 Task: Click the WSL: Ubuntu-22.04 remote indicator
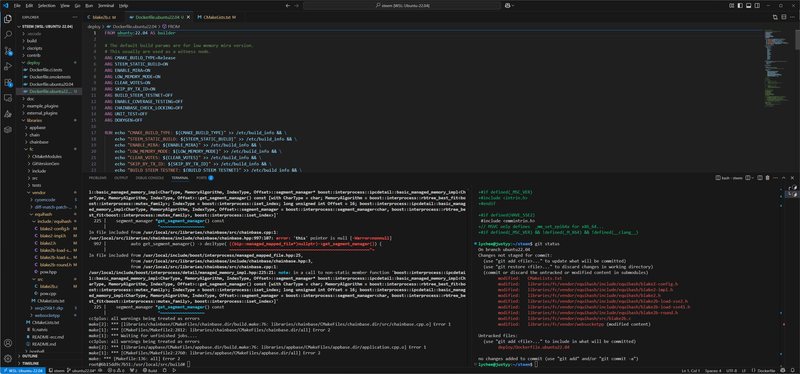[23, 370]
